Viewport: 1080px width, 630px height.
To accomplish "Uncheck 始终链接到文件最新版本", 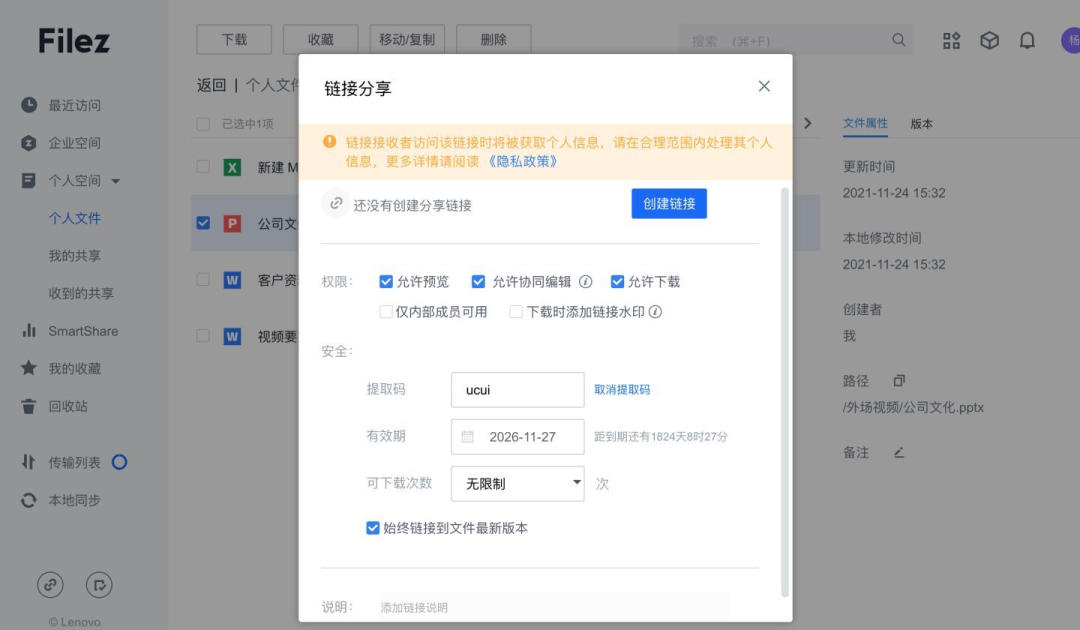I will [x=374, y=528].
